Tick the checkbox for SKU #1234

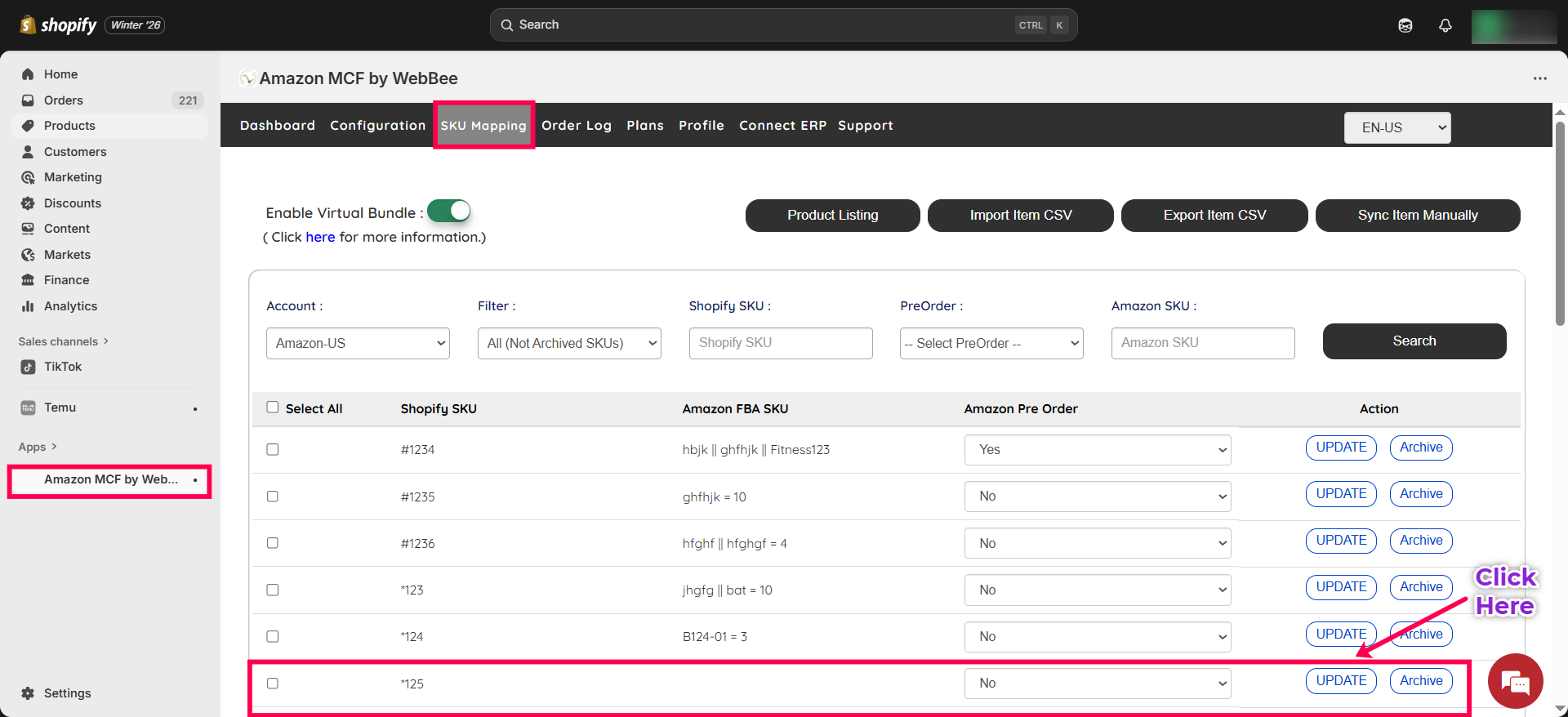coord(273,450)
